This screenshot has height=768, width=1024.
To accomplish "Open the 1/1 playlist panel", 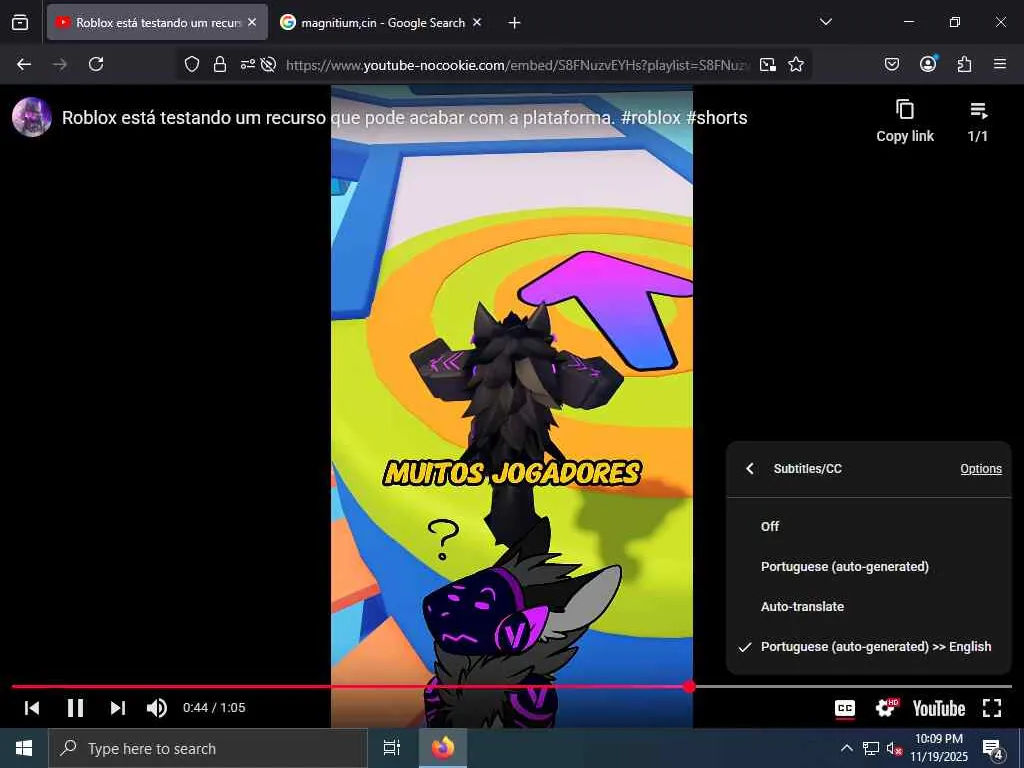I will (978, 121).
